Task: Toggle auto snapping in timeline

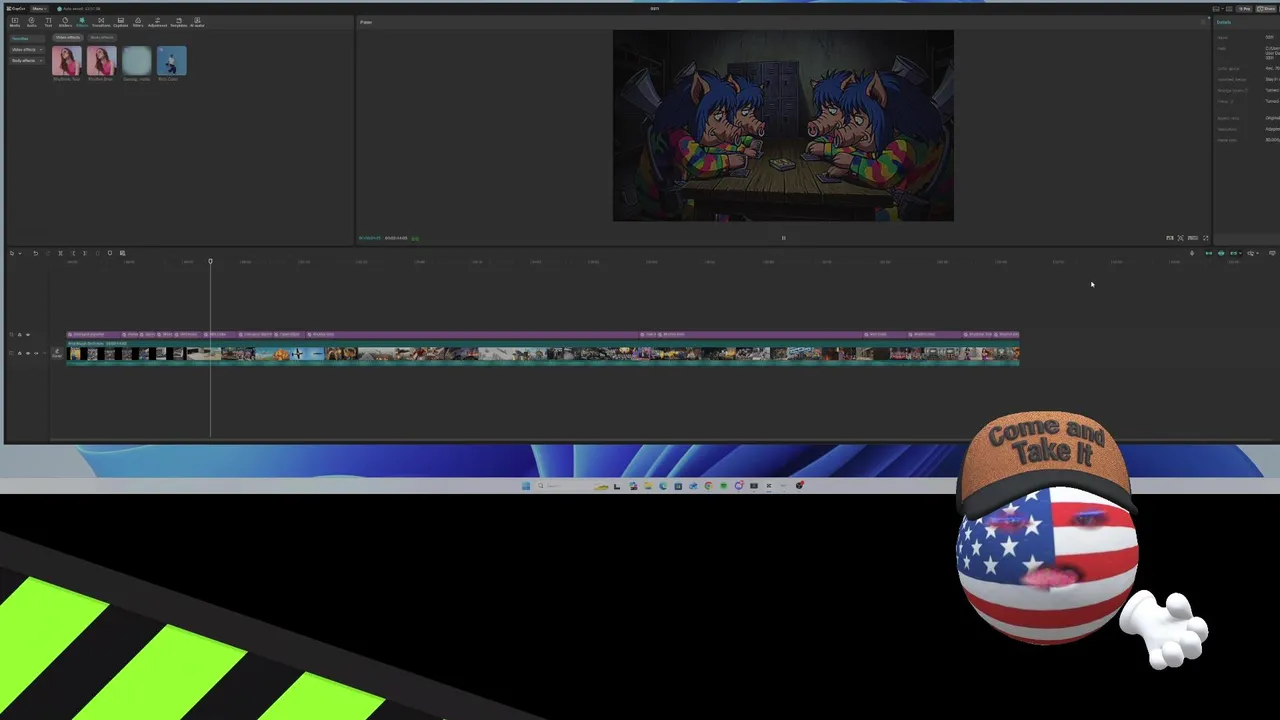Action: pyautogui.click(x=1221, y=253)
